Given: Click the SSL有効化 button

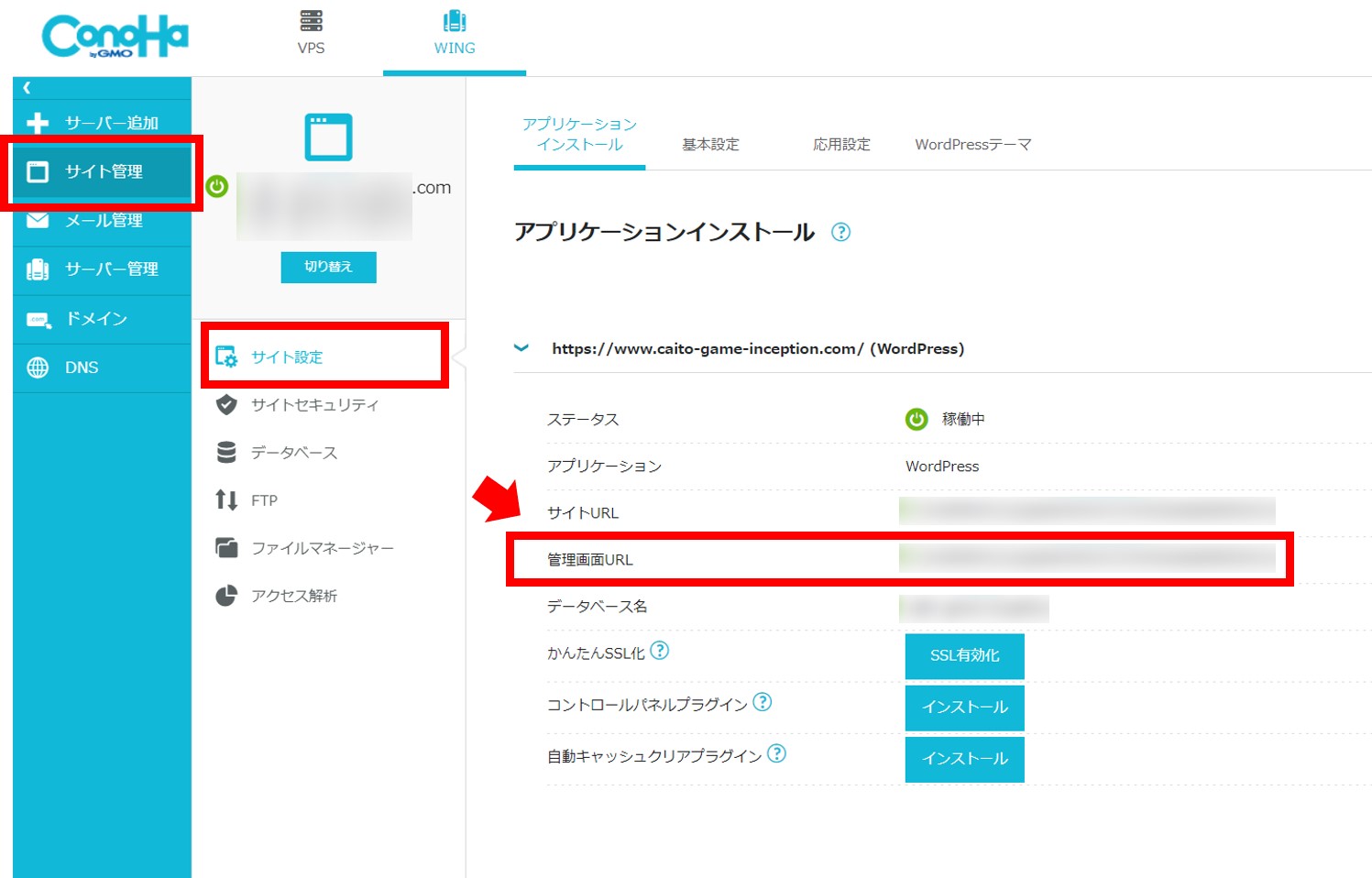Looking at the screenshot, I should click(964, 656).
